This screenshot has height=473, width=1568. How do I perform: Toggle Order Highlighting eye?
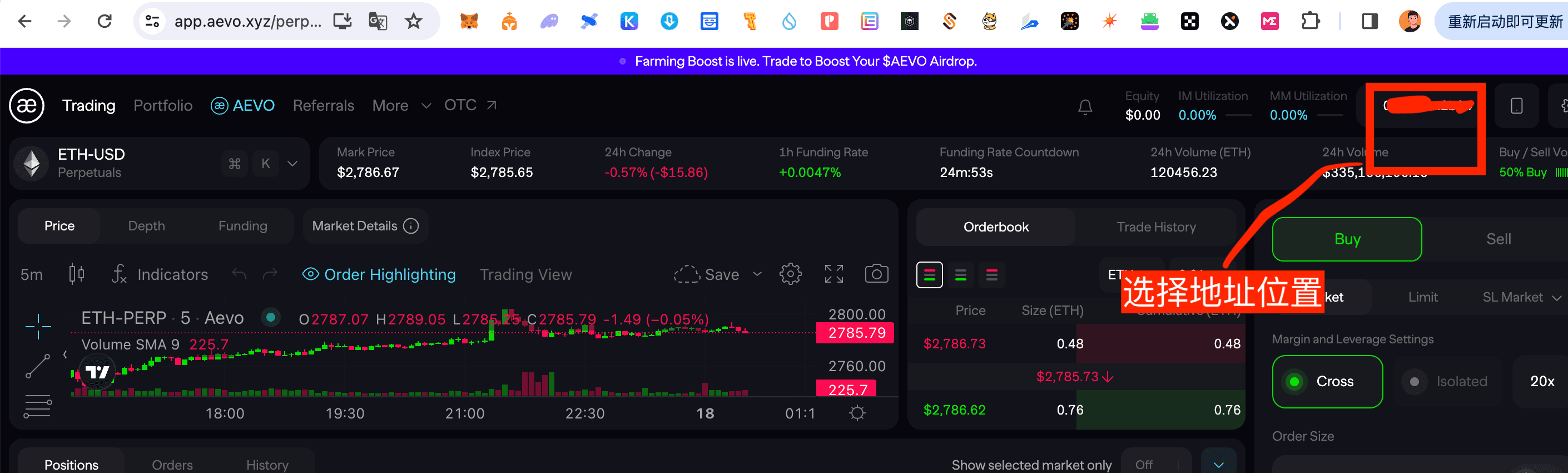310,274
